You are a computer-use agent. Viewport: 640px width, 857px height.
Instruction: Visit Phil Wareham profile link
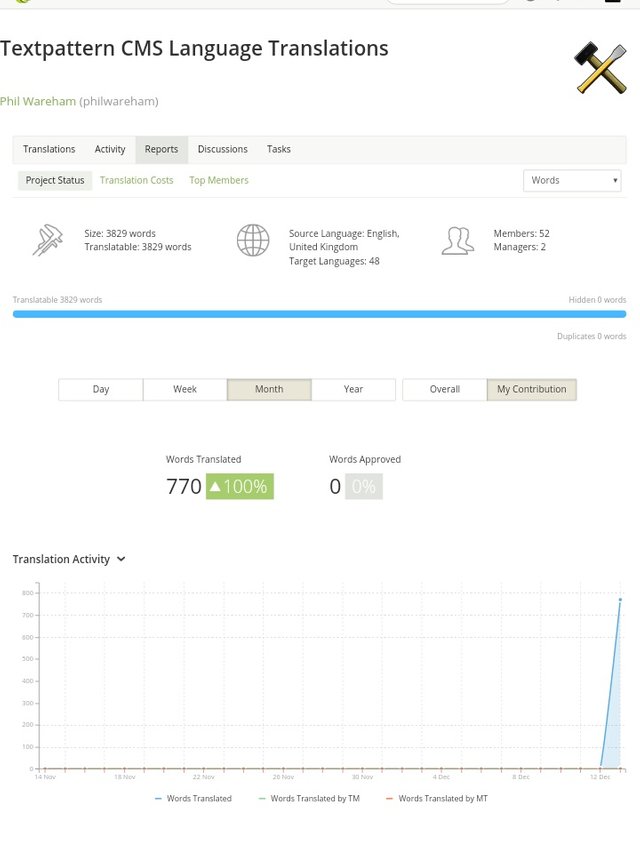click(38, 101)
